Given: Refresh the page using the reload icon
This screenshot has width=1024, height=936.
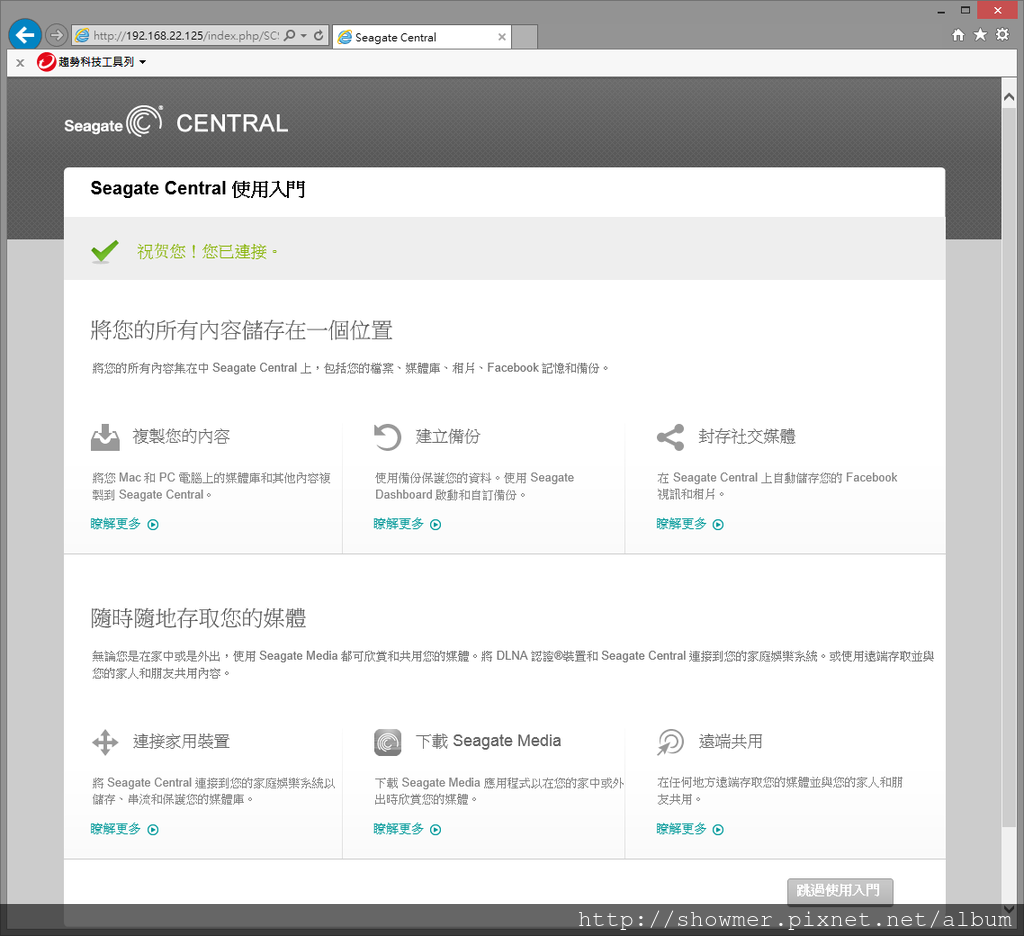Looking at the screenshot, I should [319, 35].
